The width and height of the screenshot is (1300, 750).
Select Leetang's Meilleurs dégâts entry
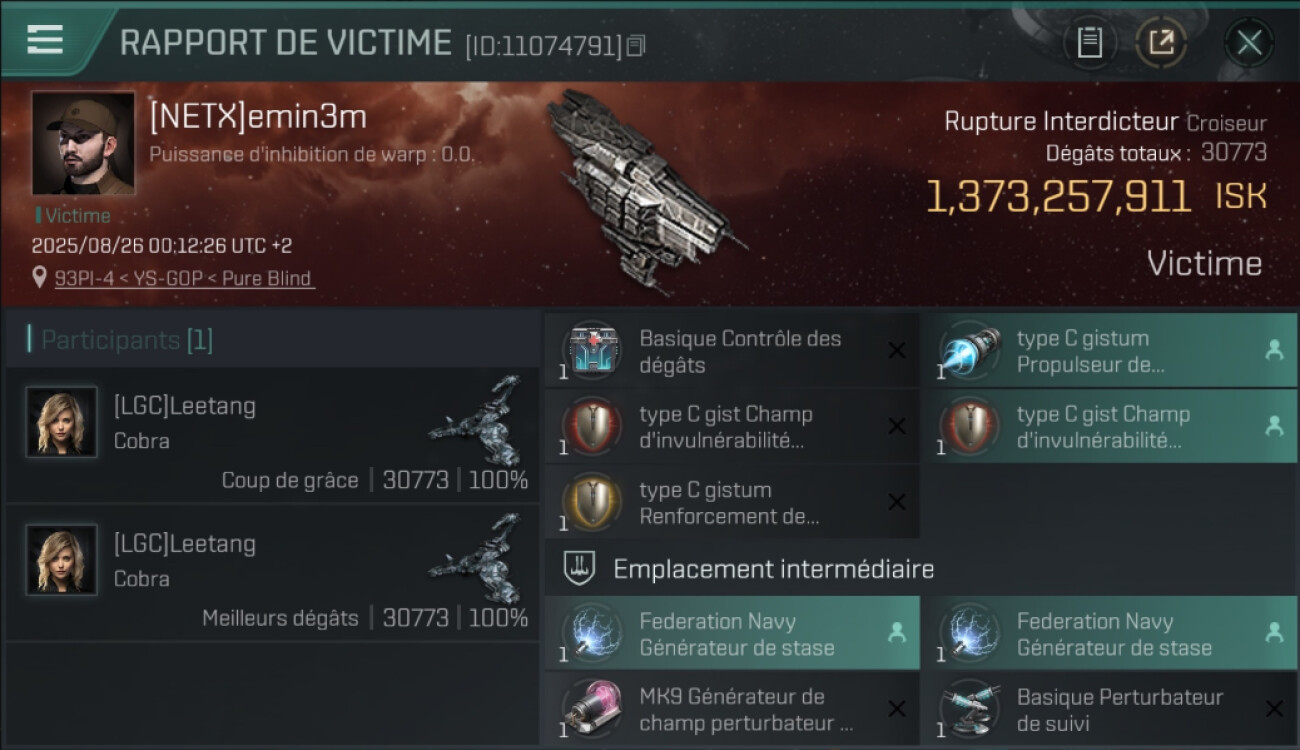272,573
